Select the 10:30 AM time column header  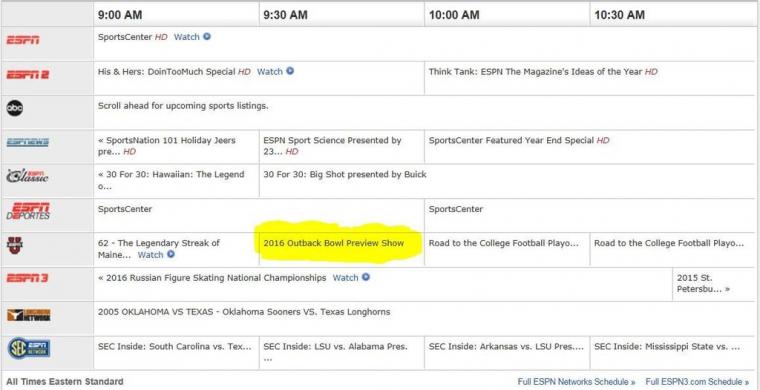(x=619, y=15)
